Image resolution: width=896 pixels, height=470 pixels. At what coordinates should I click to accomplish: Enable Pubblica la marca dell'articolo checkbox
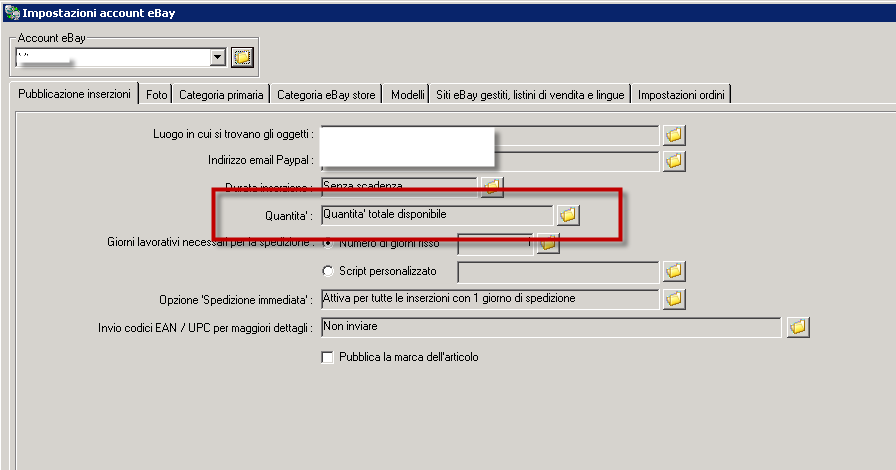click(x=327, y=357)
